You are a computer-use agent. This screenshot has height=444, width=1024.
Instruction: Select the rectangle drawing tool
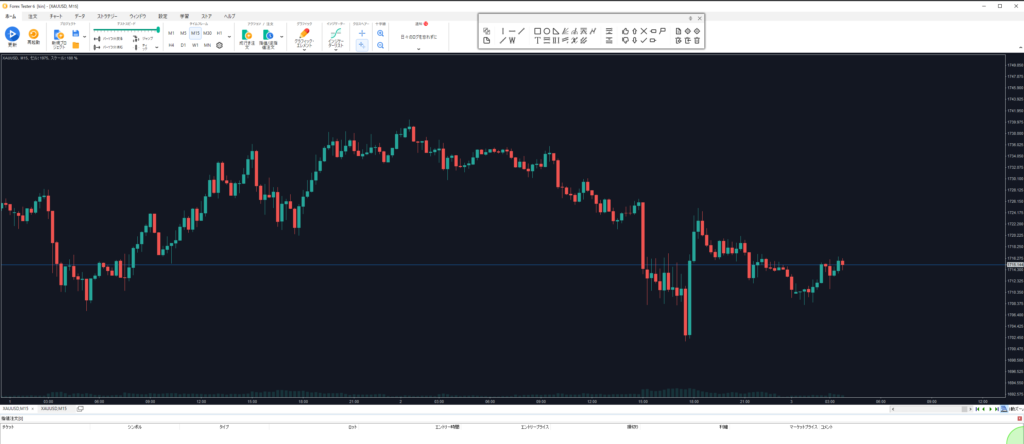tap(537, 31)
